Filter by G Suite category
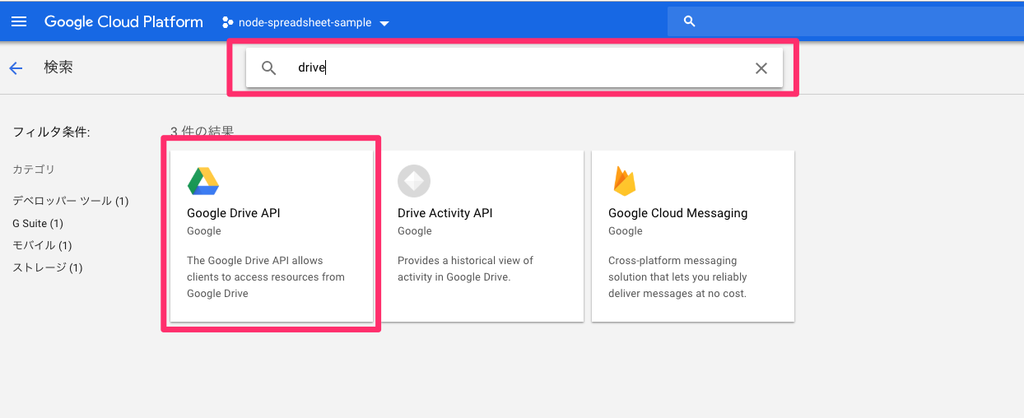This screenshot has height=418, width=1024. click(38, 223)
